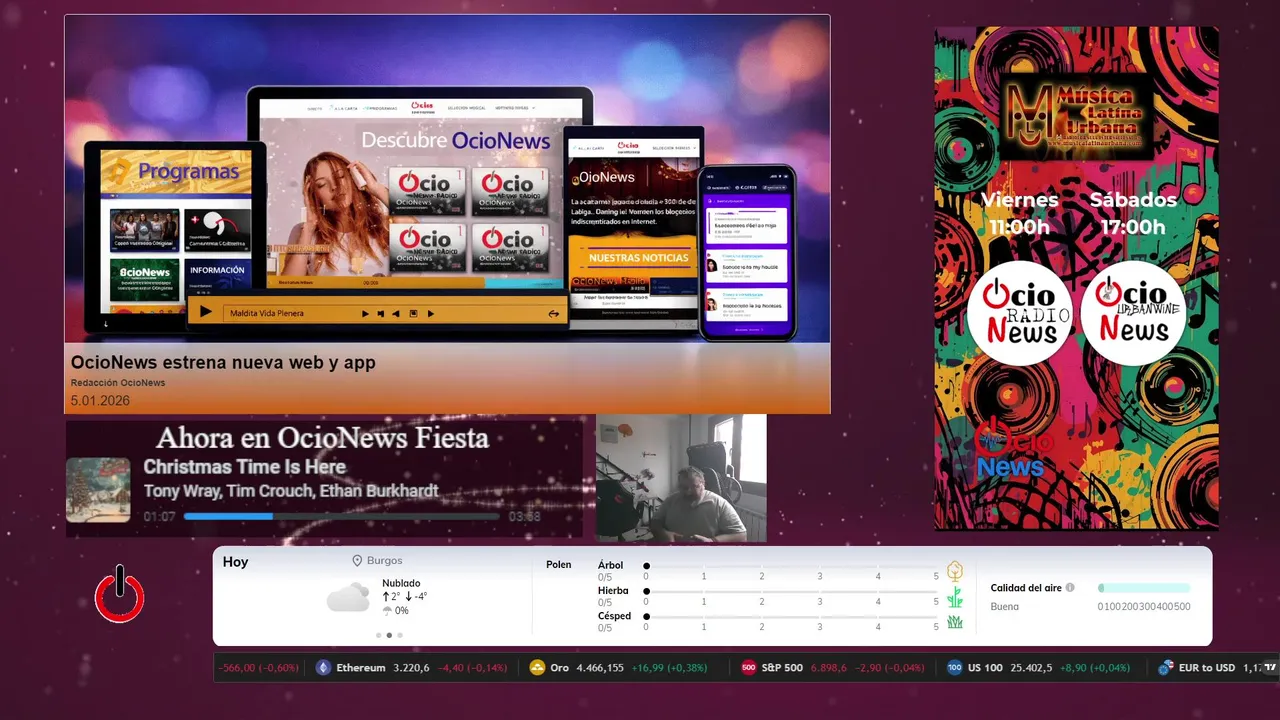Screen dimensions: 1280x720
Task: Click the US 100 blue badge icon
Action: point(954,668)
